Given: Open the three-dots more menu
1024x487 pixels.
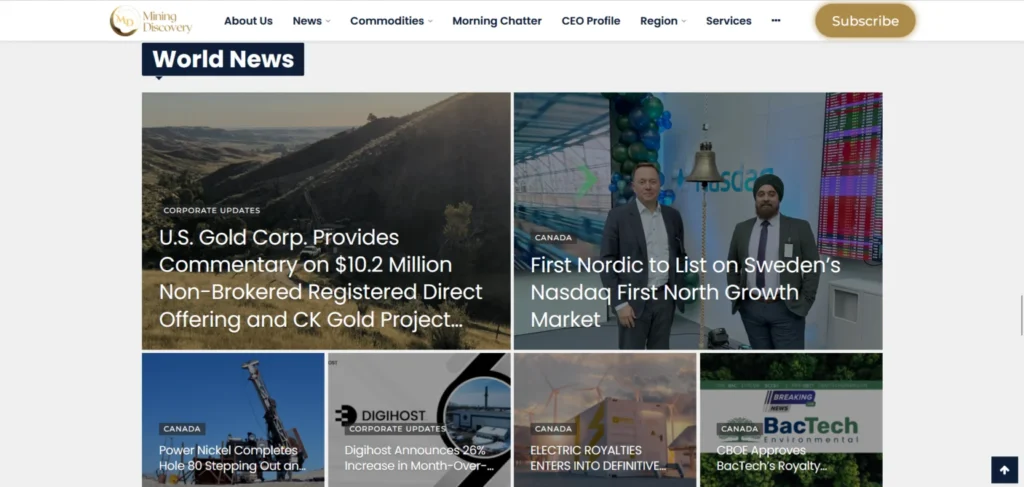Looking at the screenshot, I should tap(776, 21).
